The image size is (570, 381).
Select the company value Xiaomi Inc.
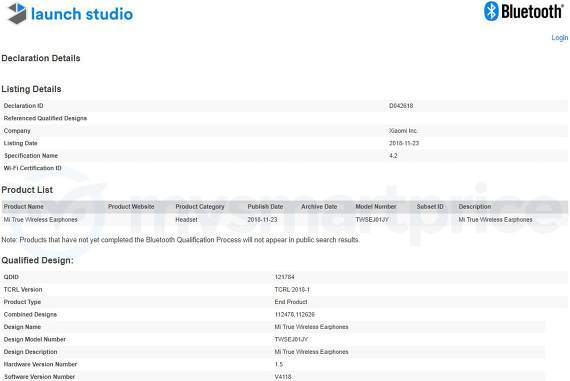pyautogui.click(x=403, y=131)
